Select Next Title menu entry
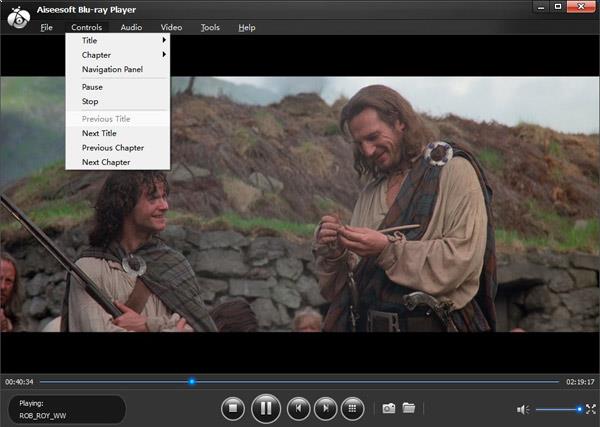This screenshot has width=600, height=427. click(118, 133)
